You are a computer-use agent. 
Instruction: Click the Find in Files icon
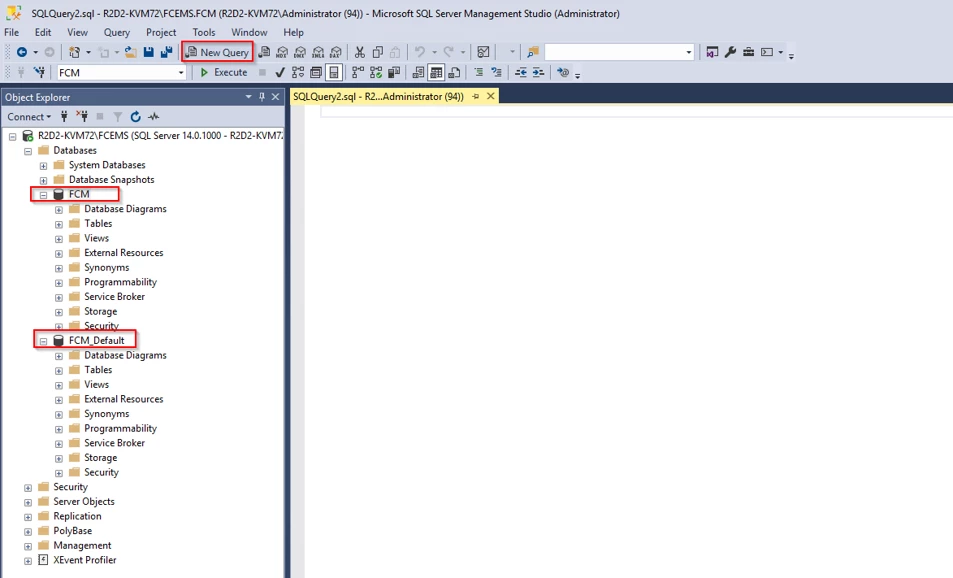click(x=533, y=52)
